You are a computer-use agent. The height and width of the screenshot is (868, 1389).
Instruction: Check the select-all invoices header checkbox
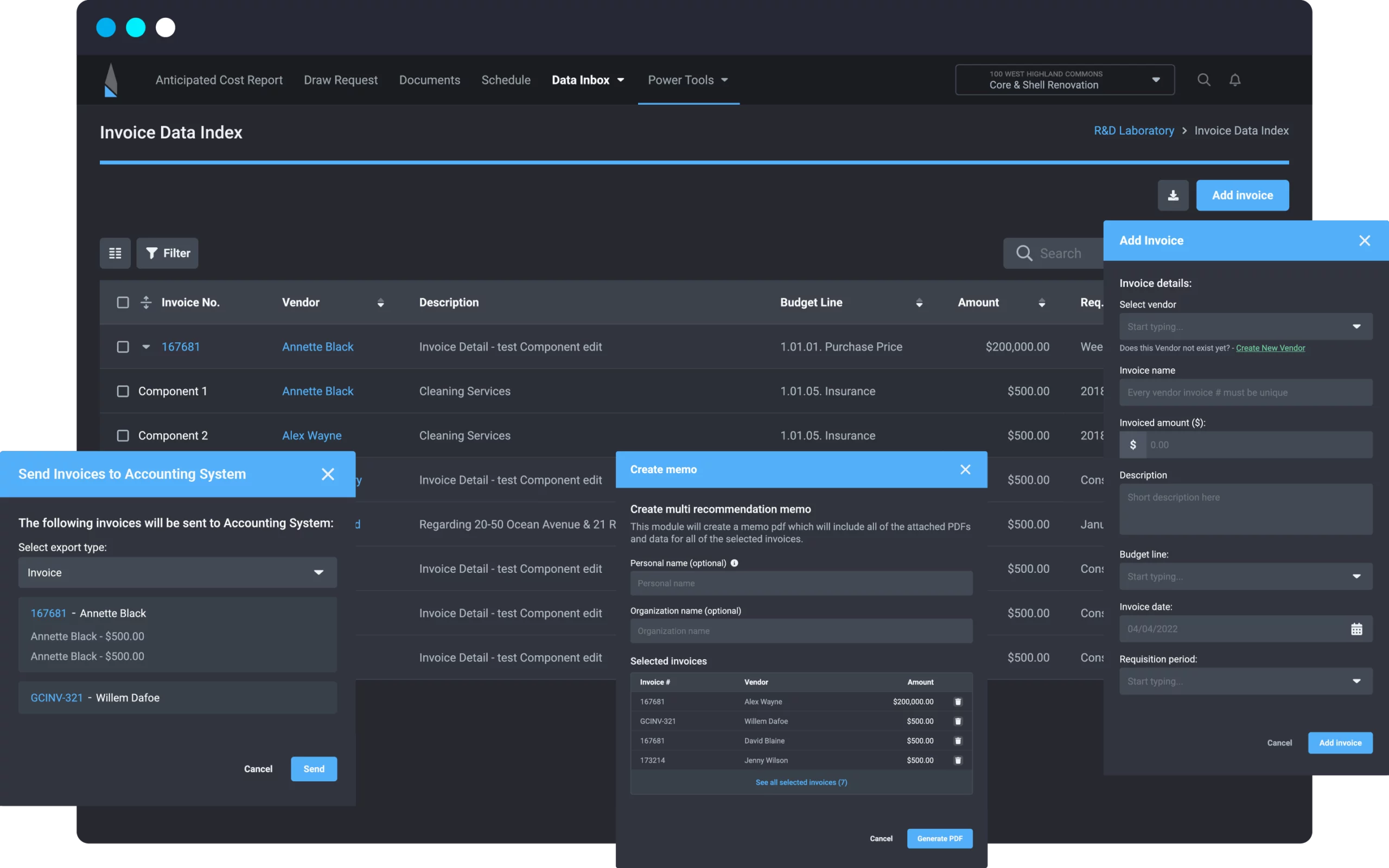coord(123,303)
